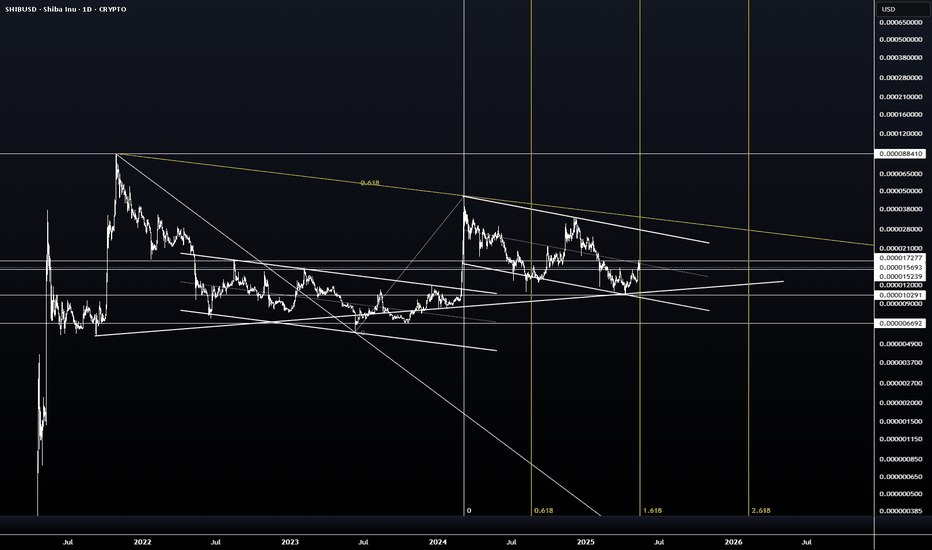Click the 0.000021000 price scale value
Screen dimensions: 932x550
coord(900,249)
